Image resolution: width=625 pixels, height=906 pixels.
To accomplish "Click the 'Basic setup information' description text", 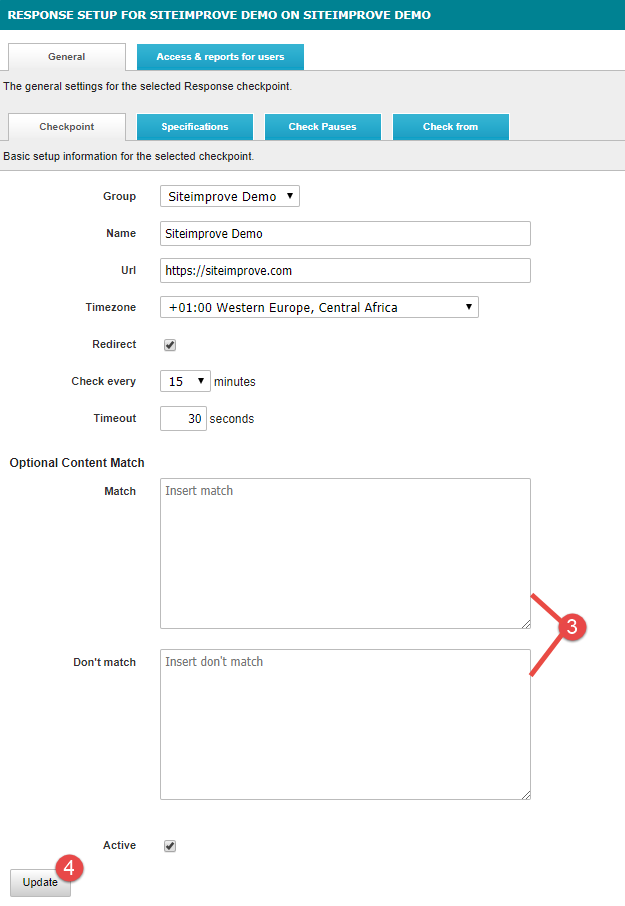I will 128,157.
